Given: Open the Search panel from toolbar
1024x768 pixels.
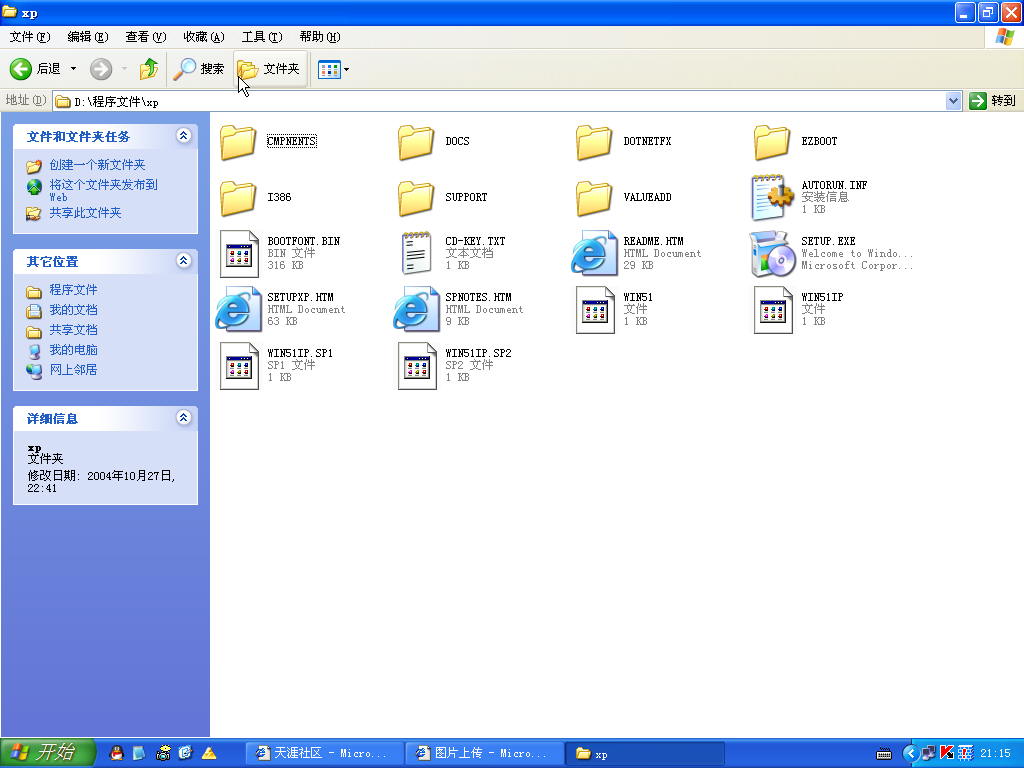Looking at the screenshot, I should (x=199, y=69).
